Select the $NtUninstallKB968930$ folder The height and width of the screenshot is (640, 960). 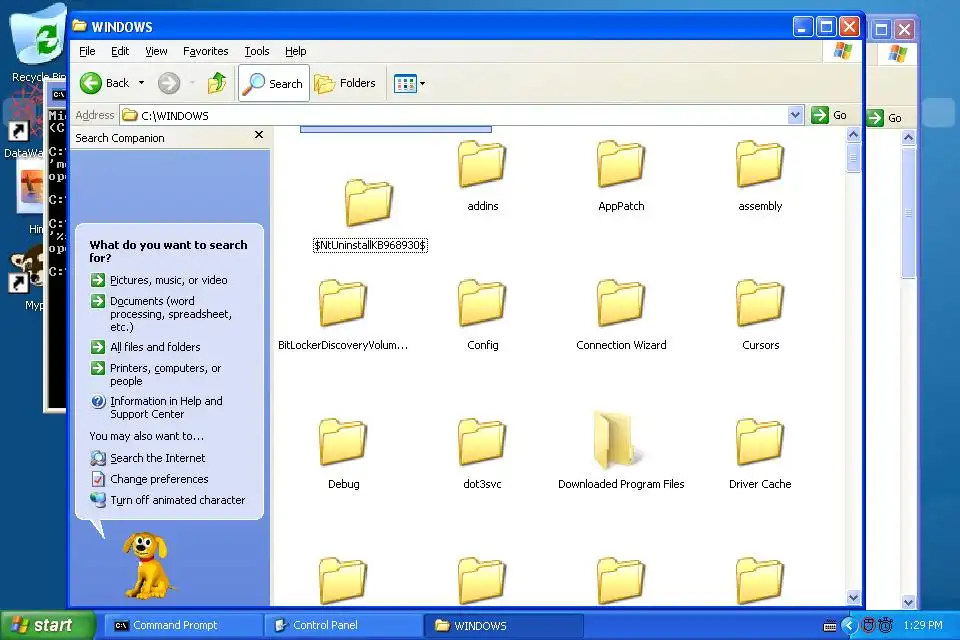click(x=370, y=216)
